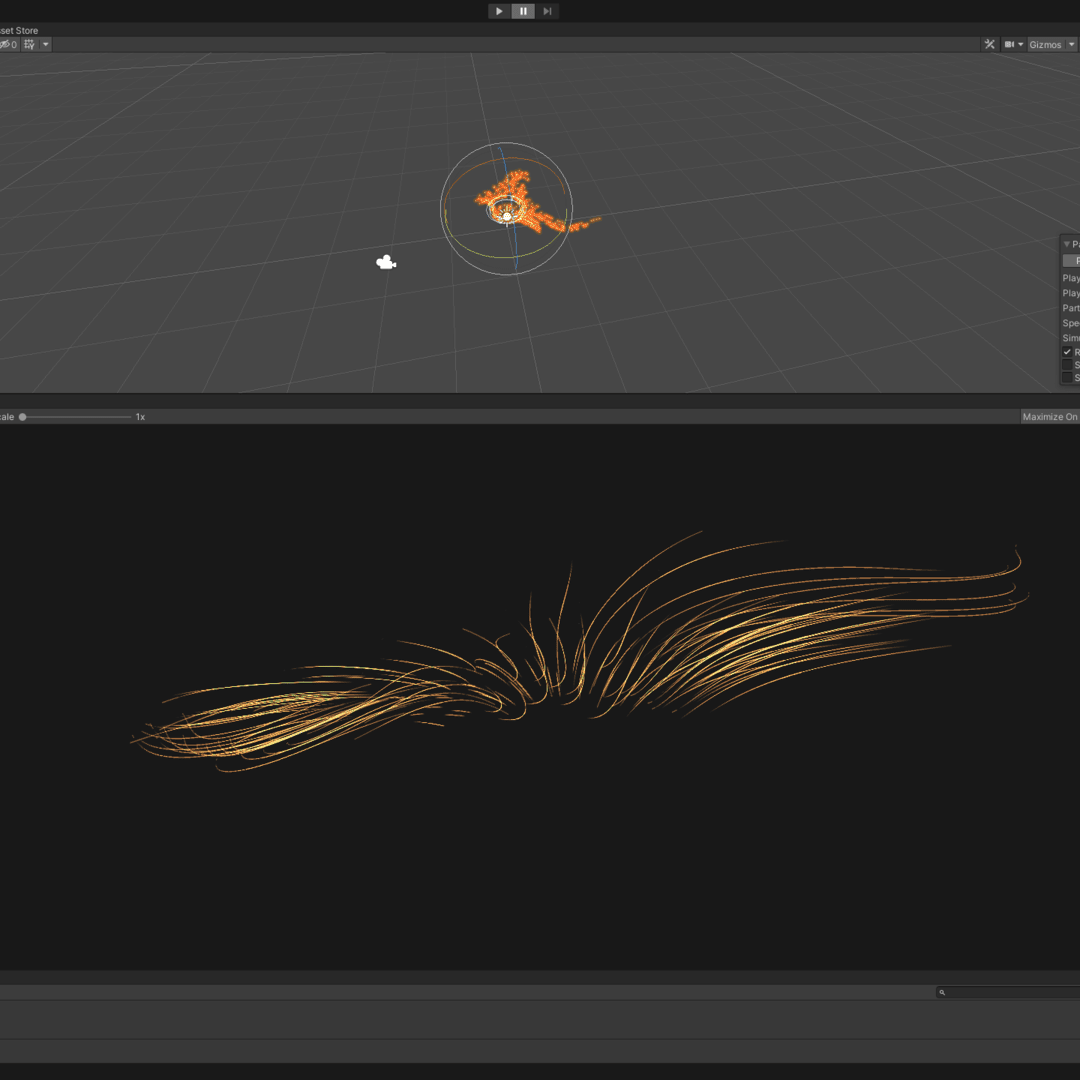Viewport: 1080px width, 1080px height.
Task: Expand the scene camera dropdown arrow
Action: point(1021,44)
